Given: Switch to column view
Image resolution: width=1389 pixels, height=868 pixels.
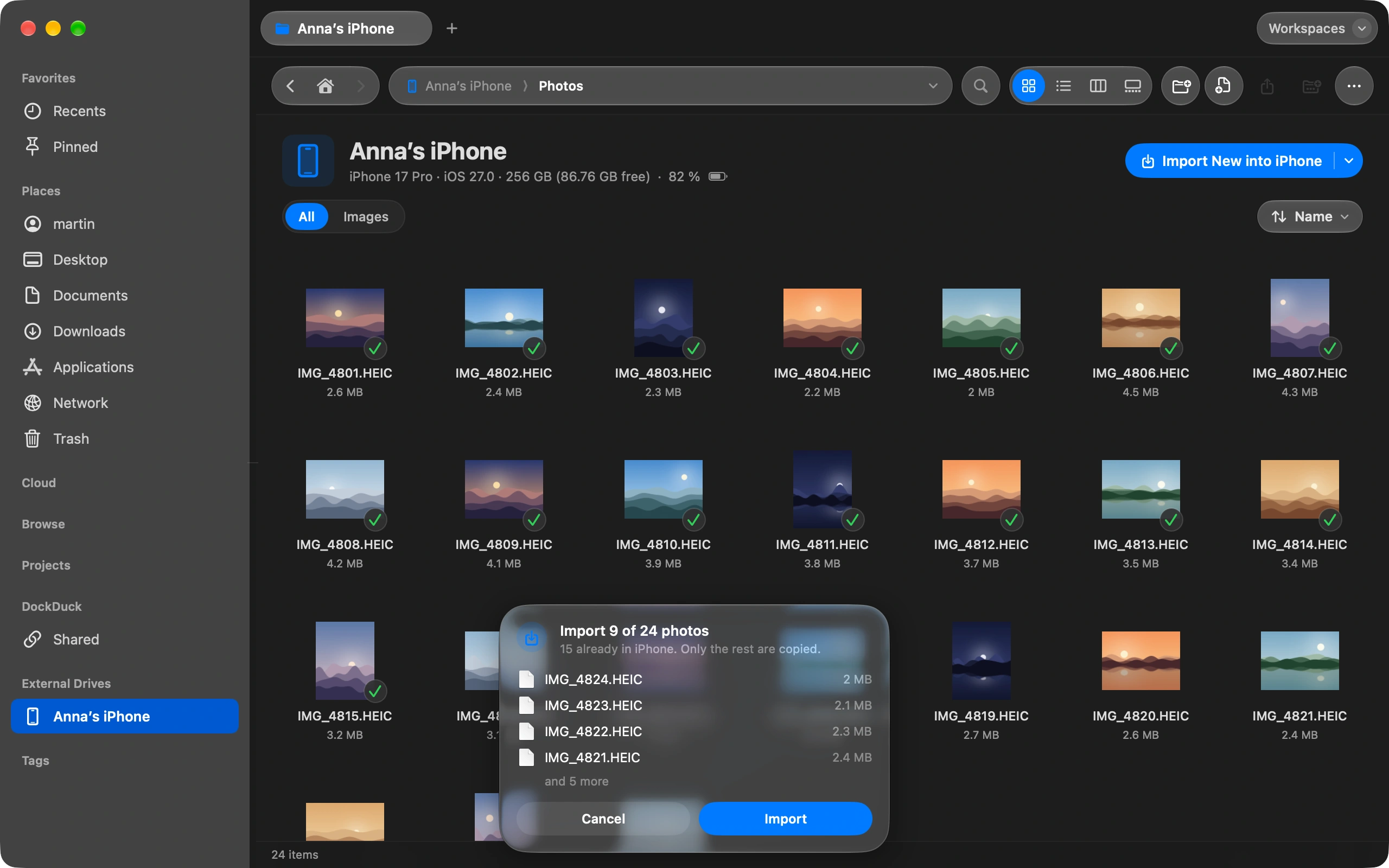Looking at the screenshot, I should pos(1098,86).
